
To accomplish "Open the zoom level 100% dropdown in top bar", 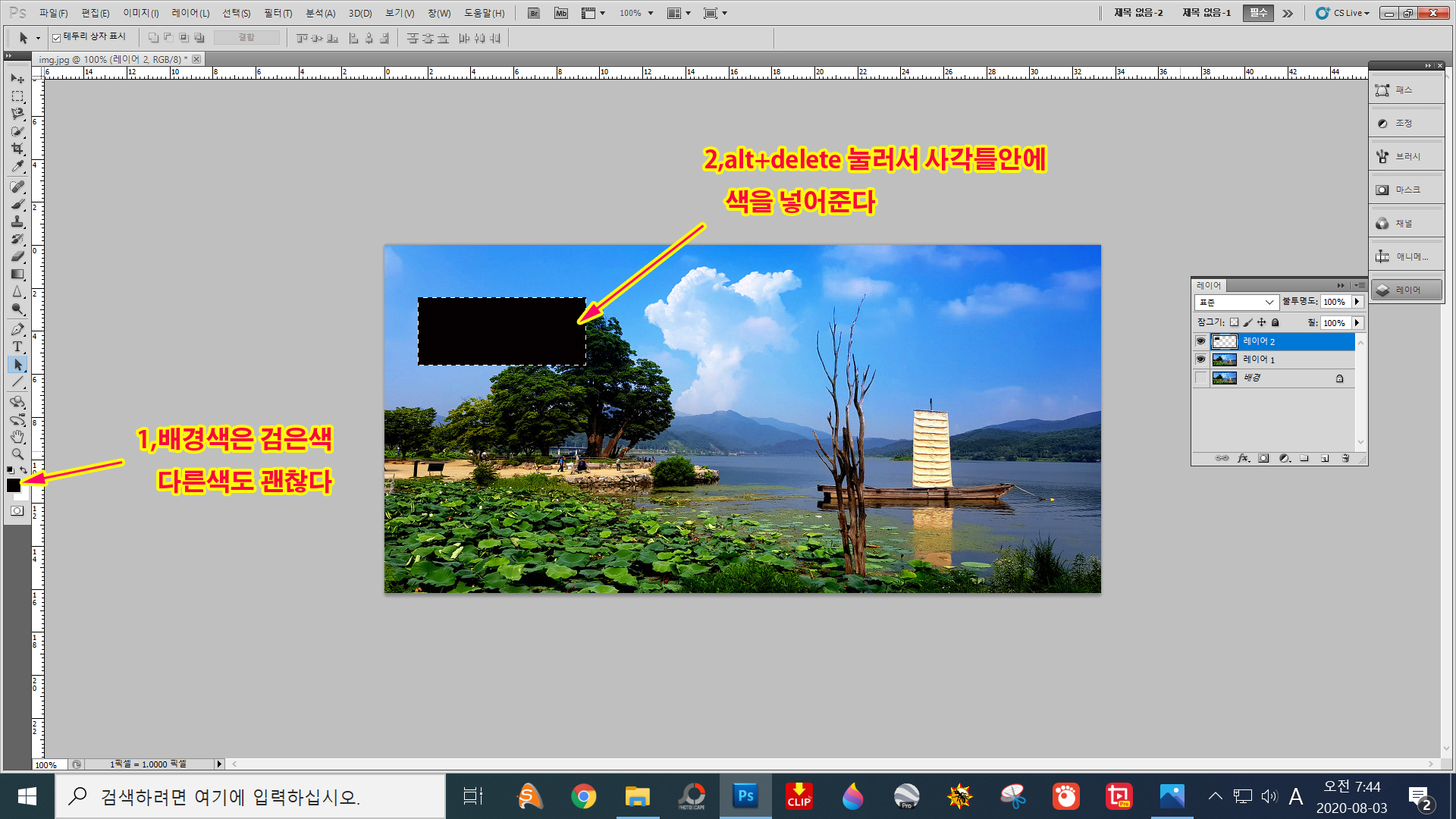I will [650, 13].
